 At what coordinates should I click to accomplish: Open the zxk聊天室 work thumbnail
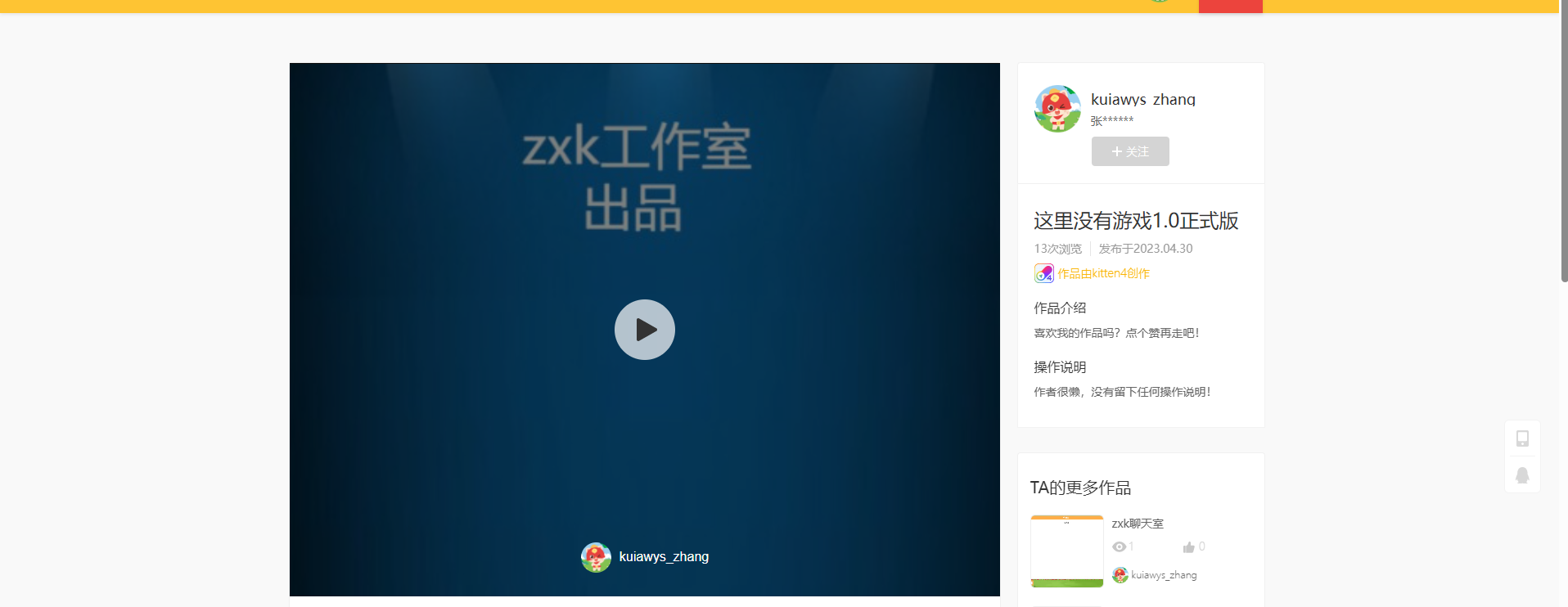point(1067,551)
